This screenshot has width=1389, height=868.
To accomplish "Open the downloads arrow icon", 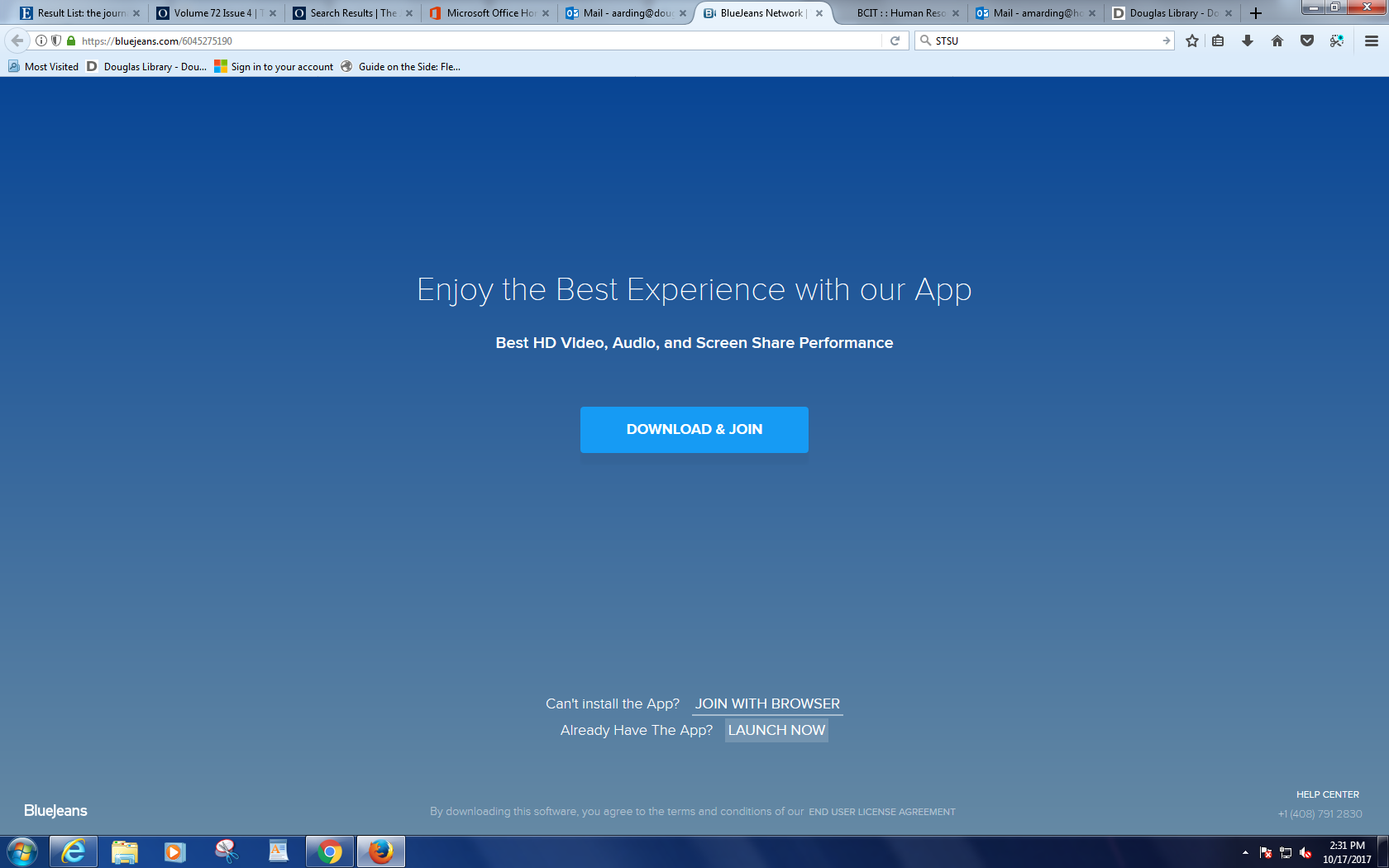I will 1248,41.
